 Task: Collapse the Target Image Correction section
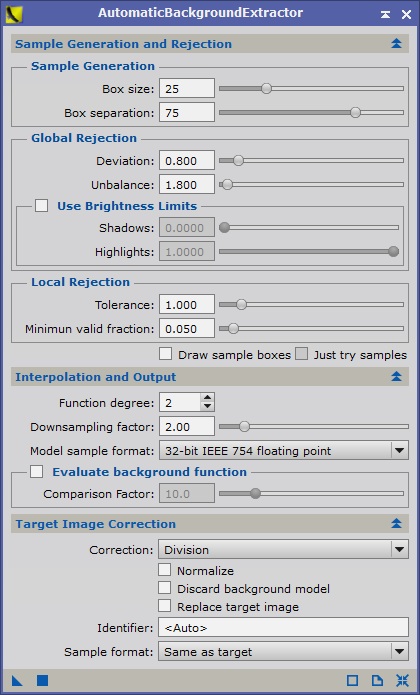click(x=396, y=523)
